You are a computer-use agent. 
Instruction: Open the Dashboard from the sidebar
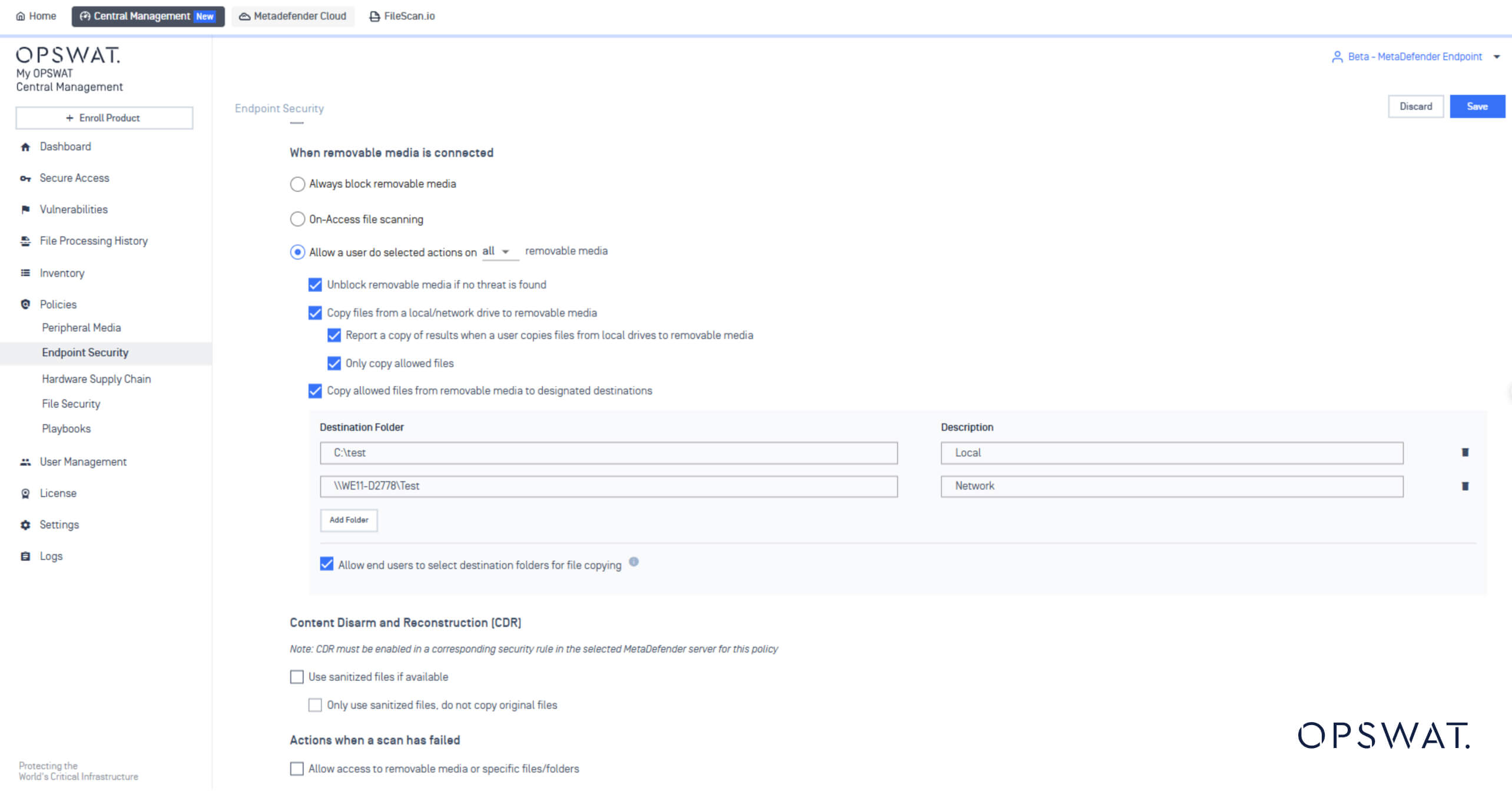tap(26, 147)
